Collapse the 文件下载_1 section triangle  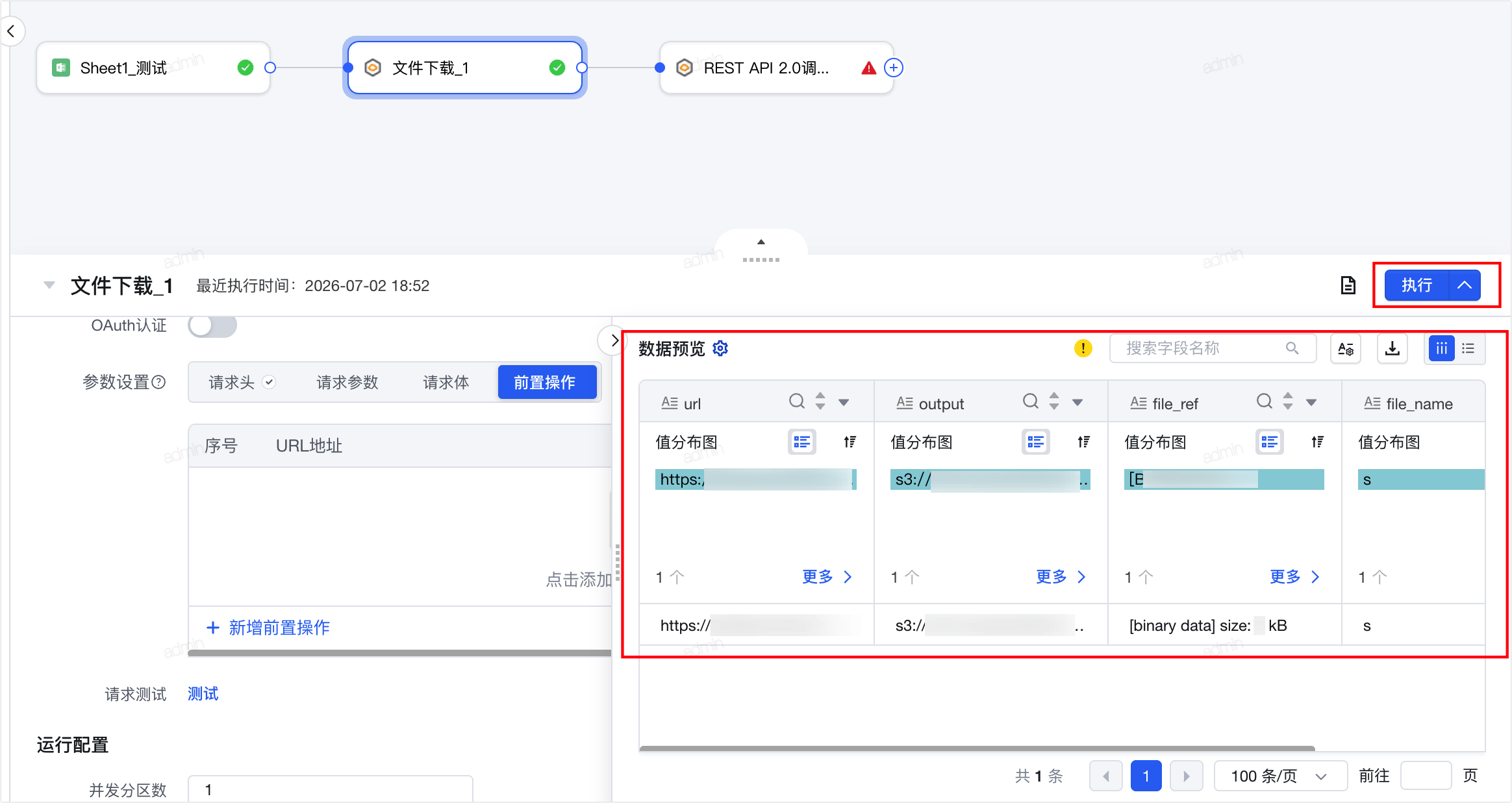pos(49,285)
